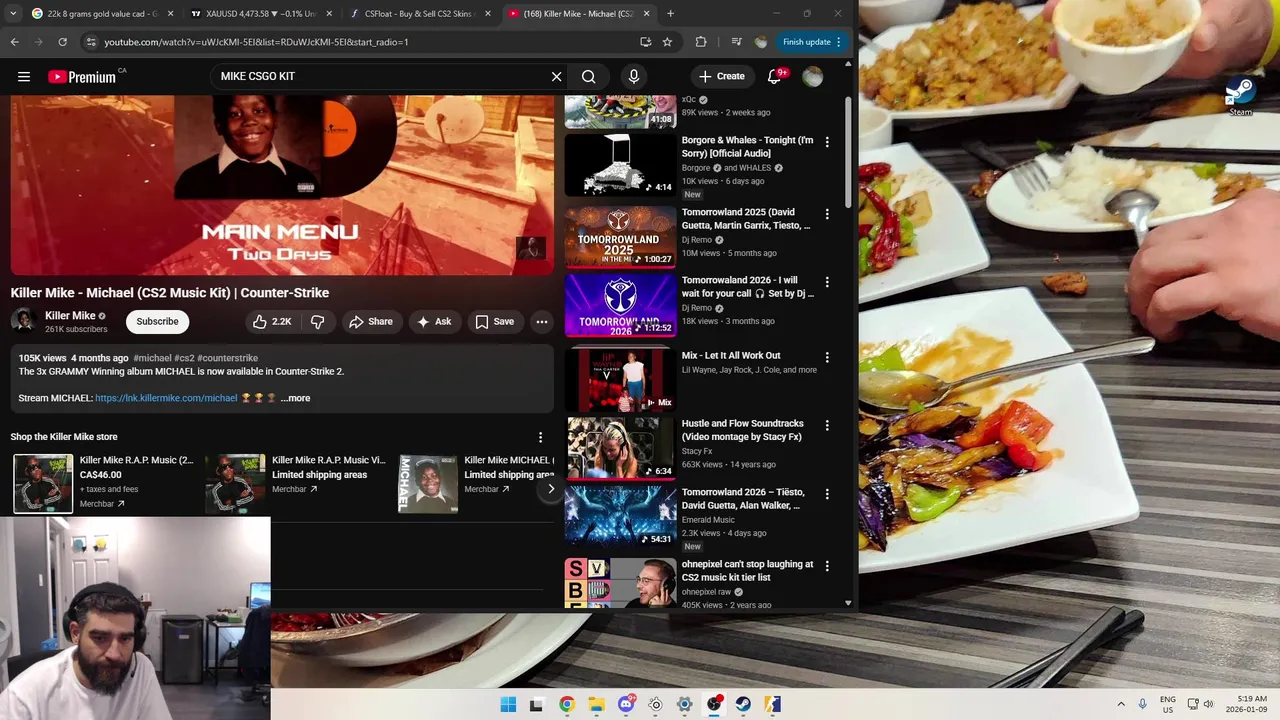Open YouTube account avatar menu
The height and width of the screenshot is (720, 1280).
[x=812, y=76]
